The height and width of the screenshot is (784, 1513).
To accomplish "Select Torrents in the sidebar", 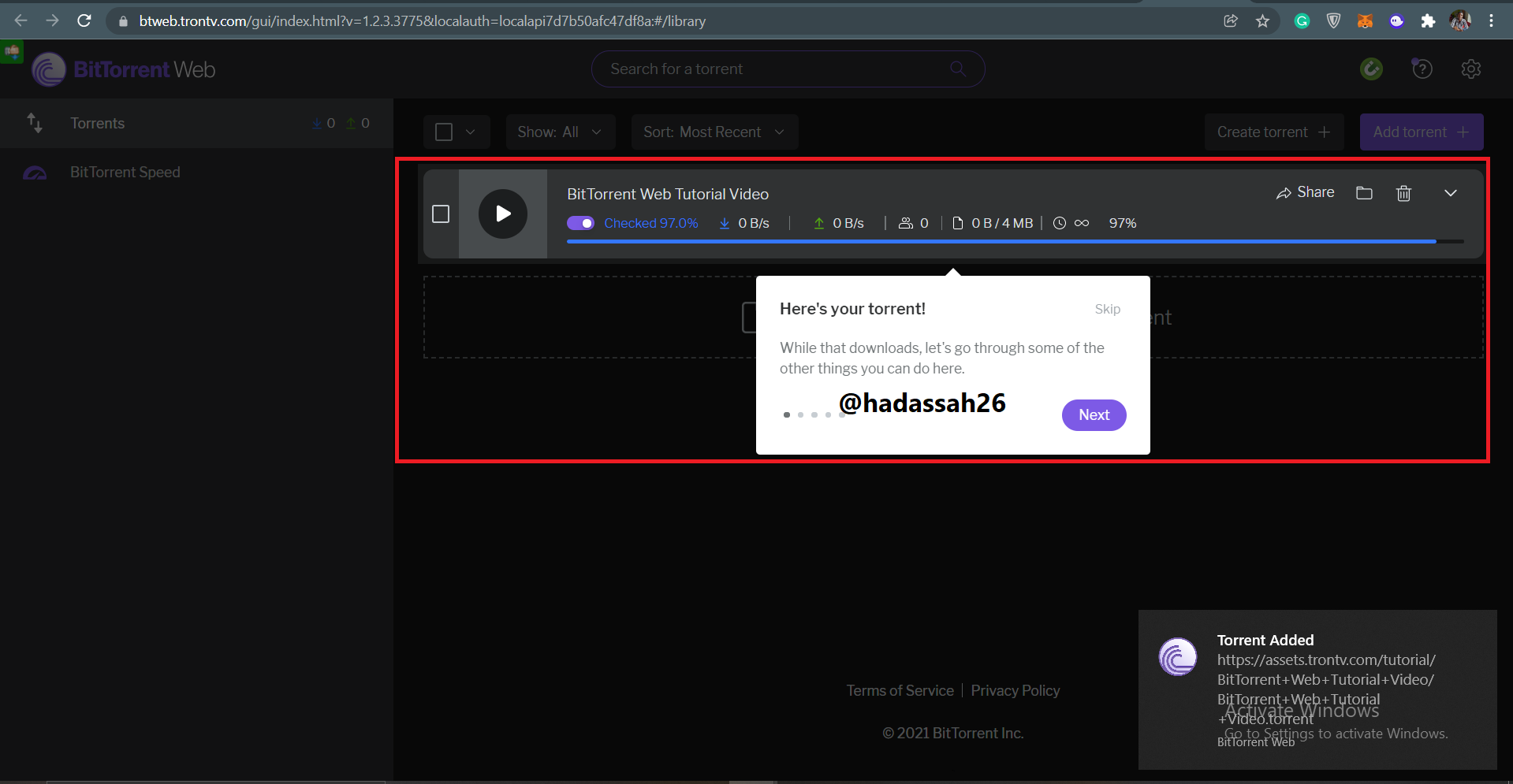I will 196,123.
